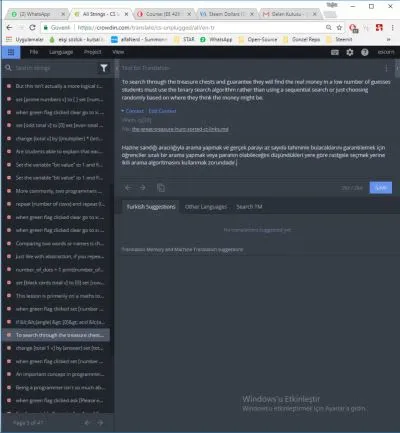Click the browser zoom magnifier icon in address bar

click(x=329, y=28)
